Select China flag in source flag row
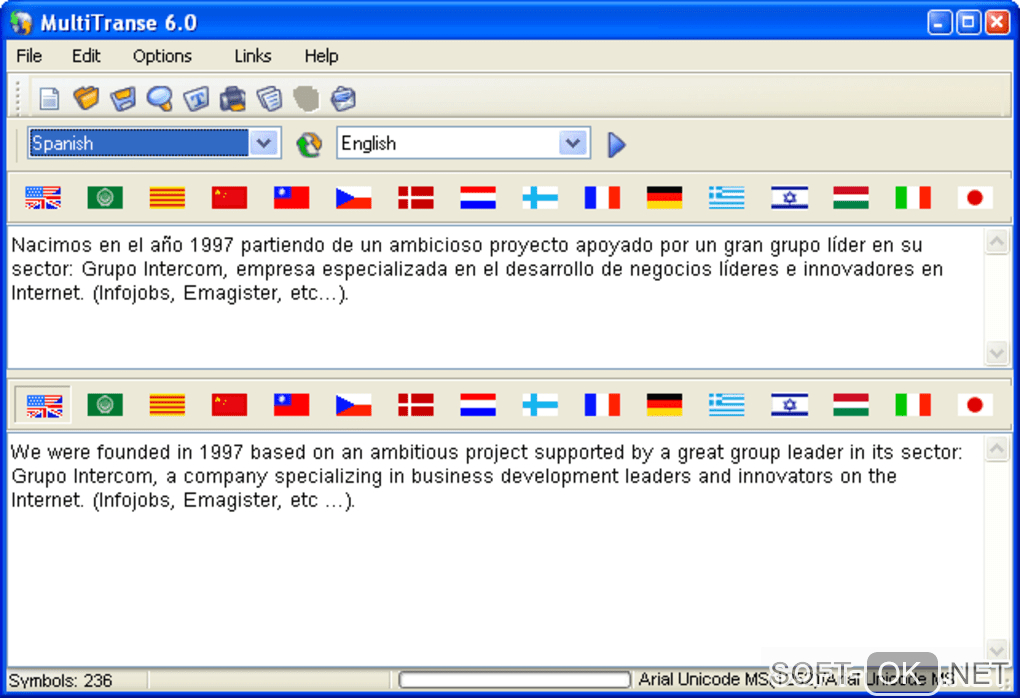Image resolution: width=1020 pixels, height=698 pixels. (x=229, y=198)
